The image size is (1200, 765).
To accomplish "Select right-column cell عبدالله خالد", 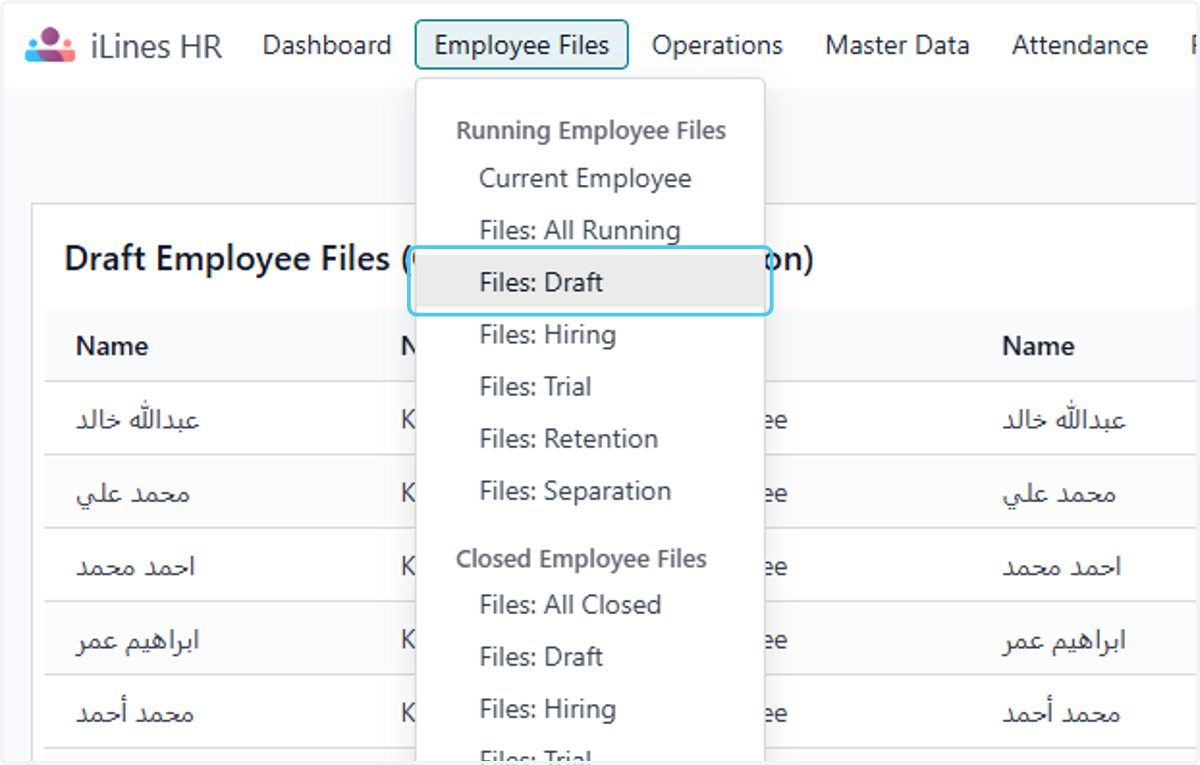I will pyautogui.click(x=1064, y=419).
